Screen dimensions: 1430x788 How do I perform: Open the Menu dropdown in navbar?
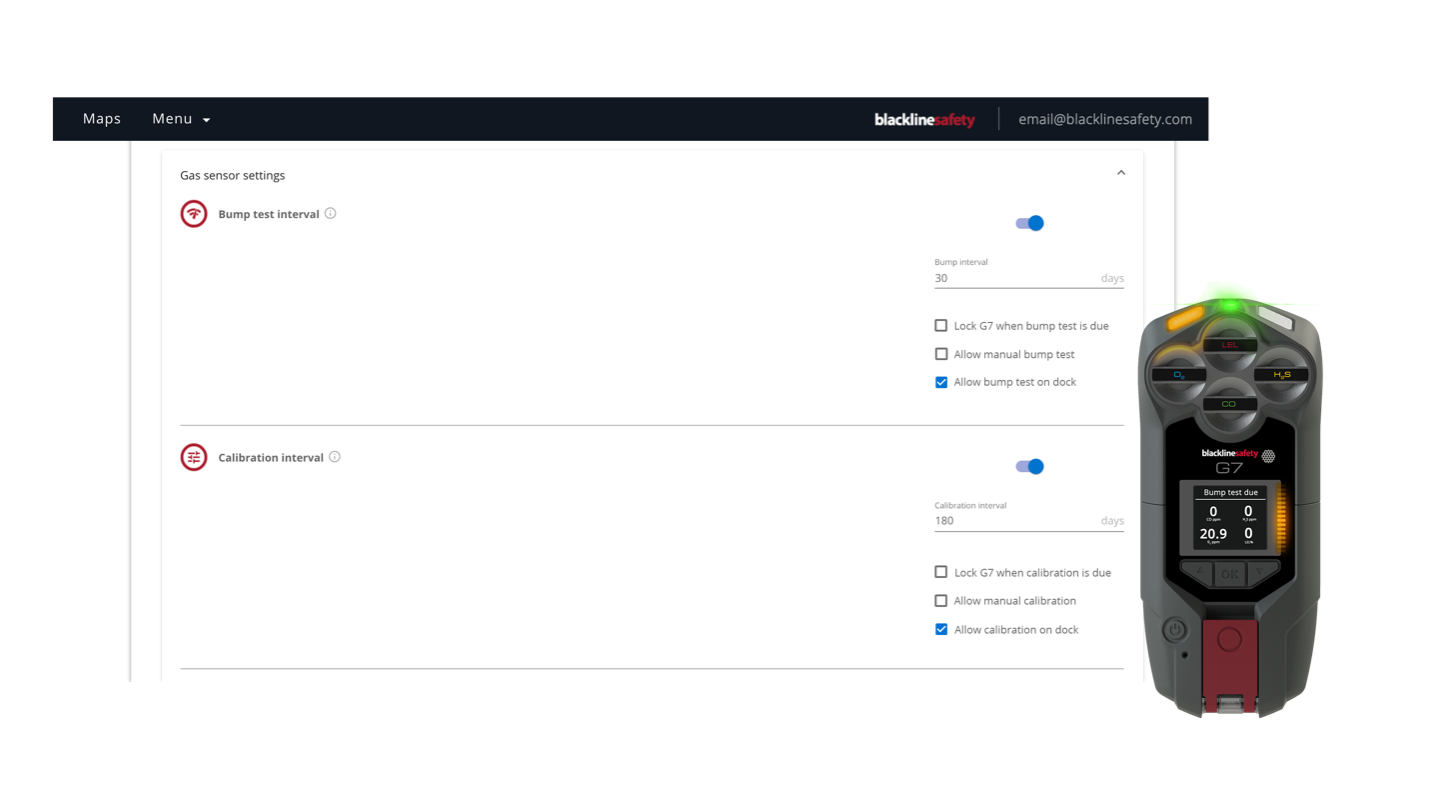tap(181, 119)
